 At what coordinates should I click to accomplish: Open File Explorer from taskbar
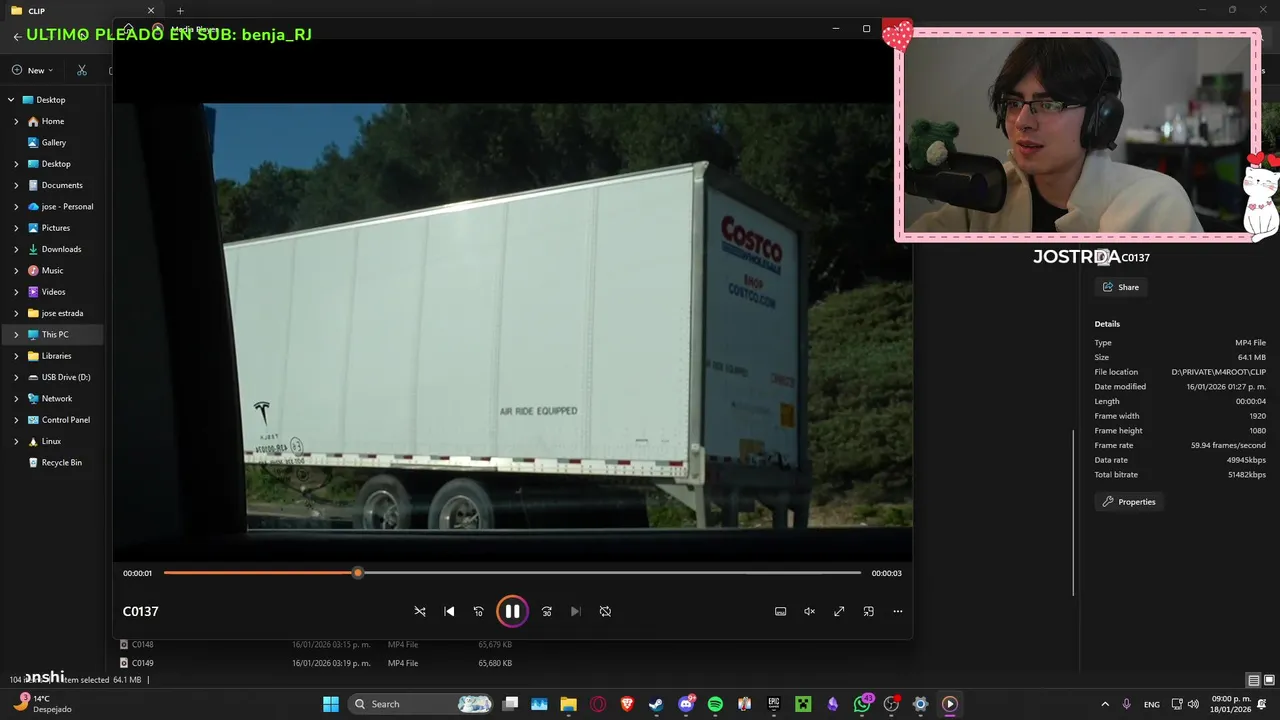tap(568, 704)
